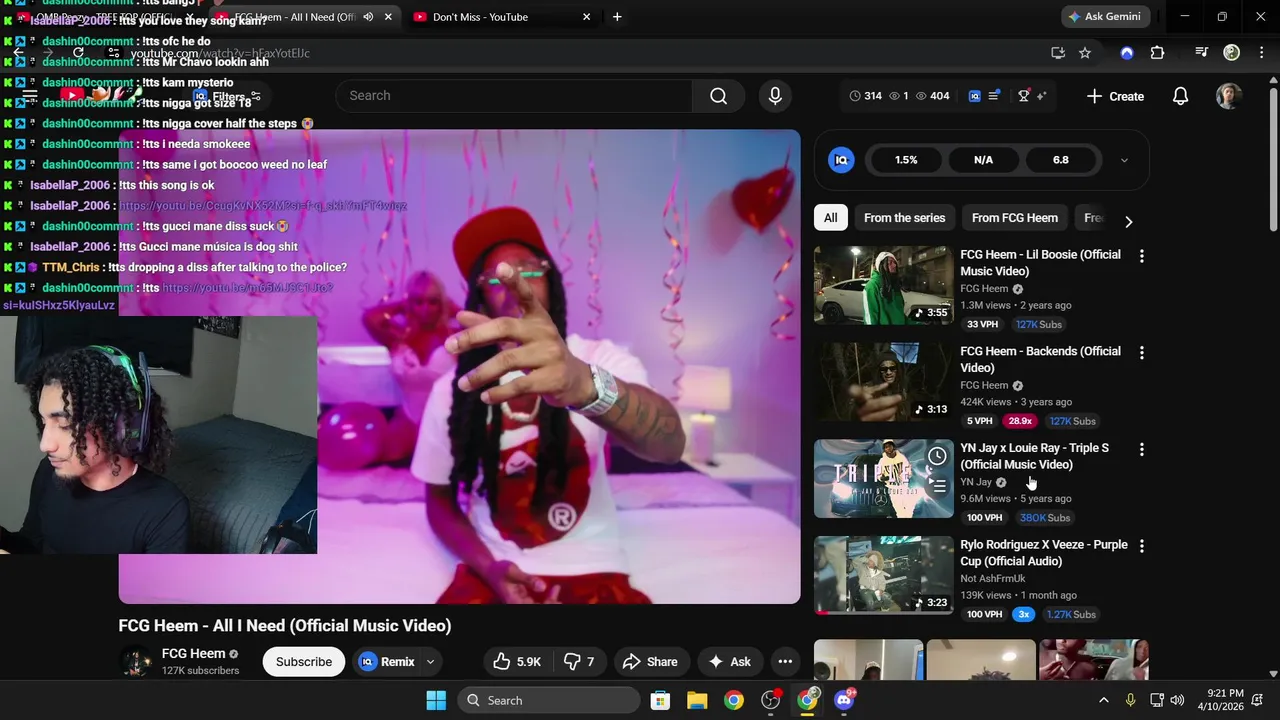Screen dimensions: 1280x720
Task: Click YN Jay channel name
Action: (x=976, y=482)
